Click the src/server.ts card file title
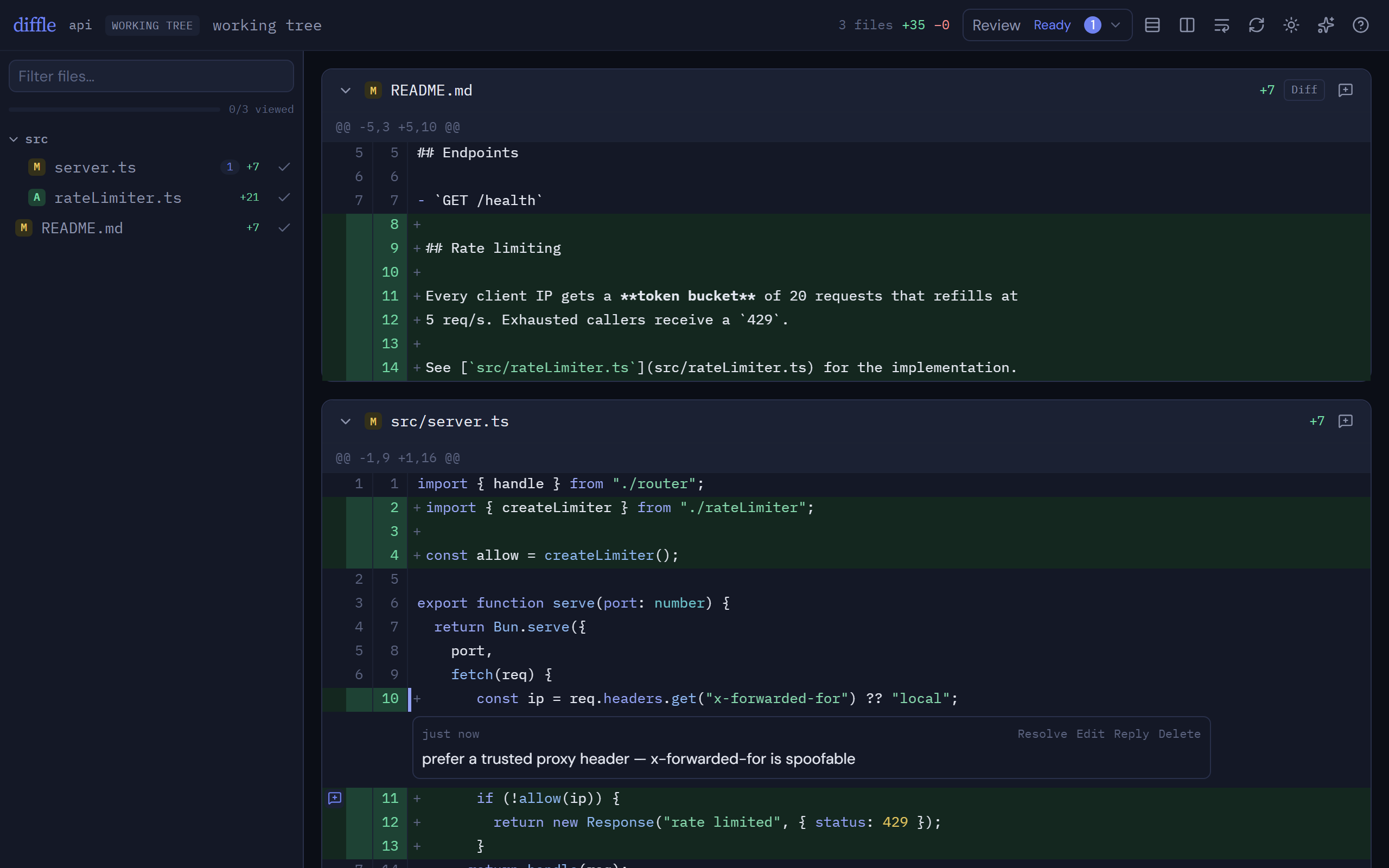Screen dimensions: 1389x868 tap(450, 422)
